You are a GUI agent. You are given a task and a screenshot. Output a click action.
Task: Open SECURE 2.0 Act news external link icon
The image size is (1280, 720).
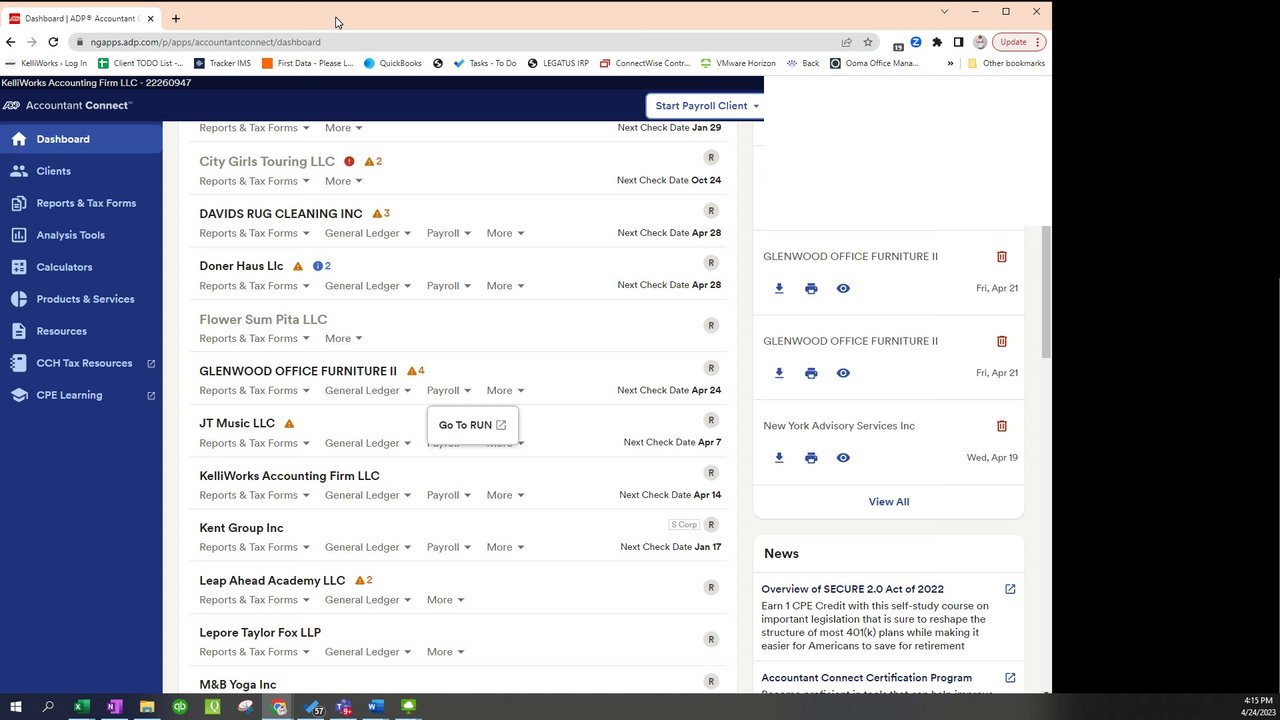pos(1010,589)
